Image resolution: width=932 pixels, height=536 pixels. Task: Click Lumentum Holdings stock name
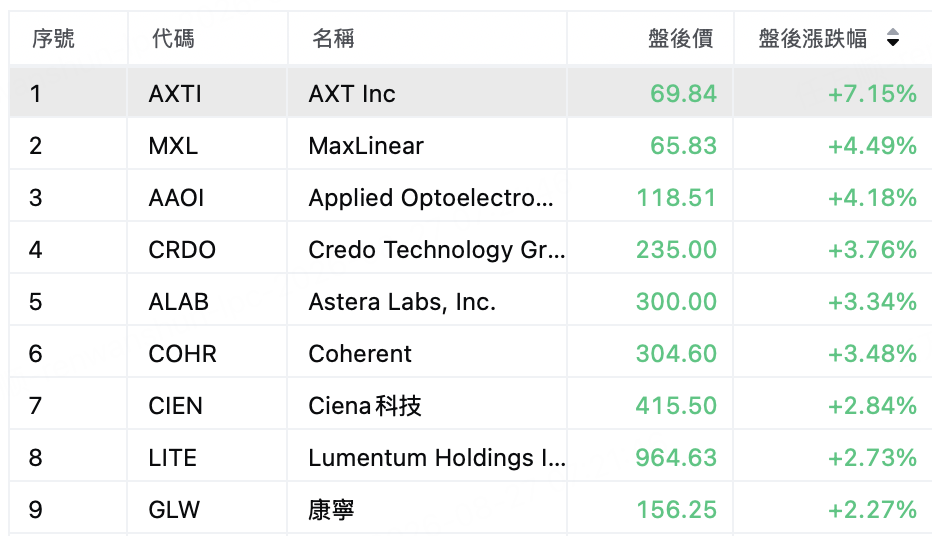point(436,458)
